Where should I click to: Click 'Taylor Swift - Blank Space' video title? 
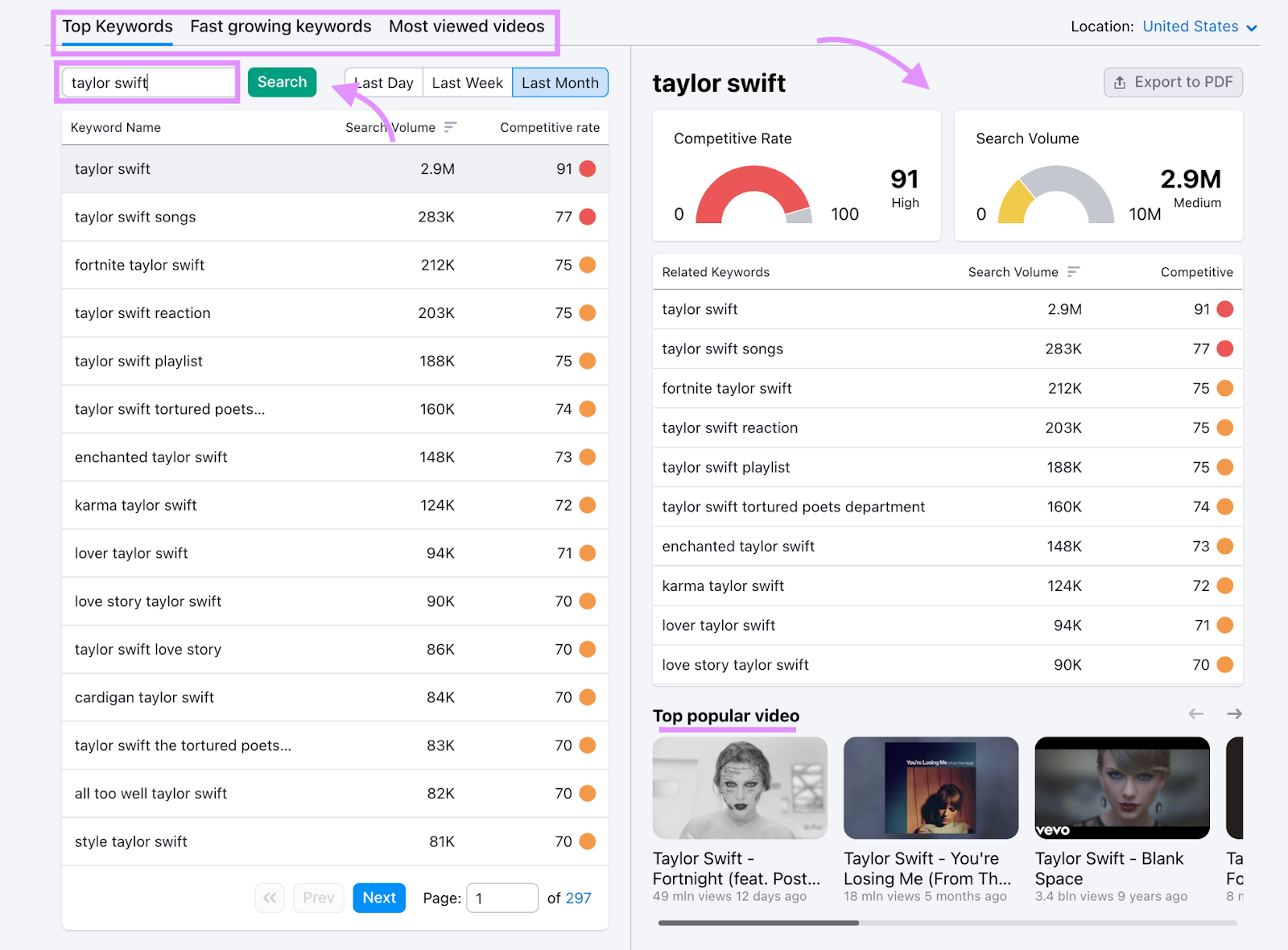tap(1109, 869)
